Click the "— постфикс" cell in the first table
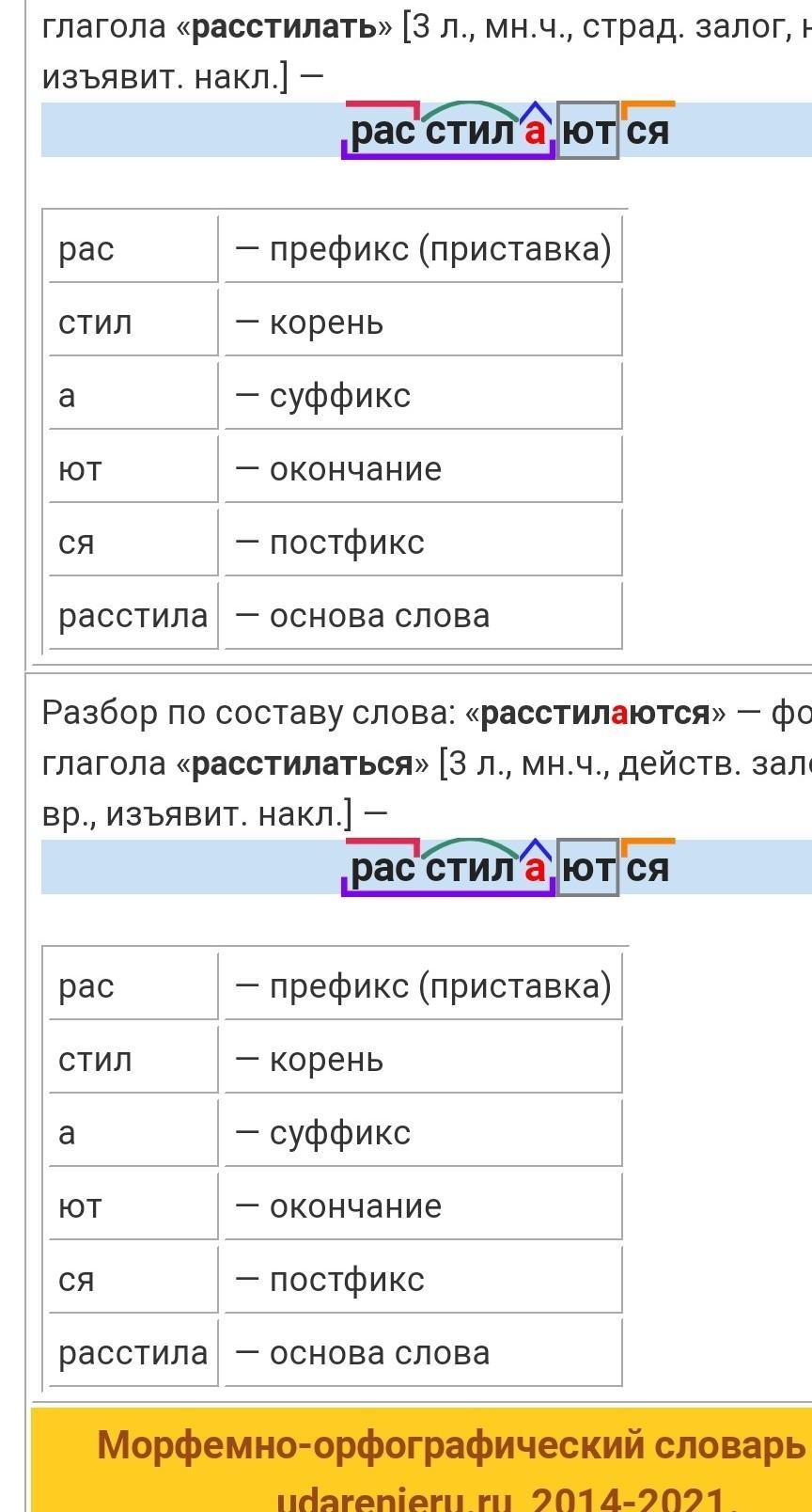Viewport: 812px width, 1512px height. pyautogui.click(x=423, y=543)
